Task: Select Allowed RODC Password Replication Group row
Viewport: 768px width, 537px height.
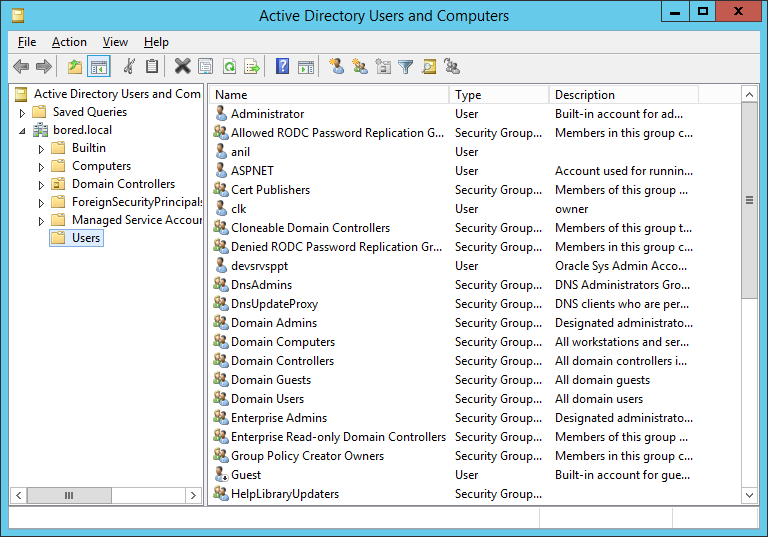Action: coord(456,133)
